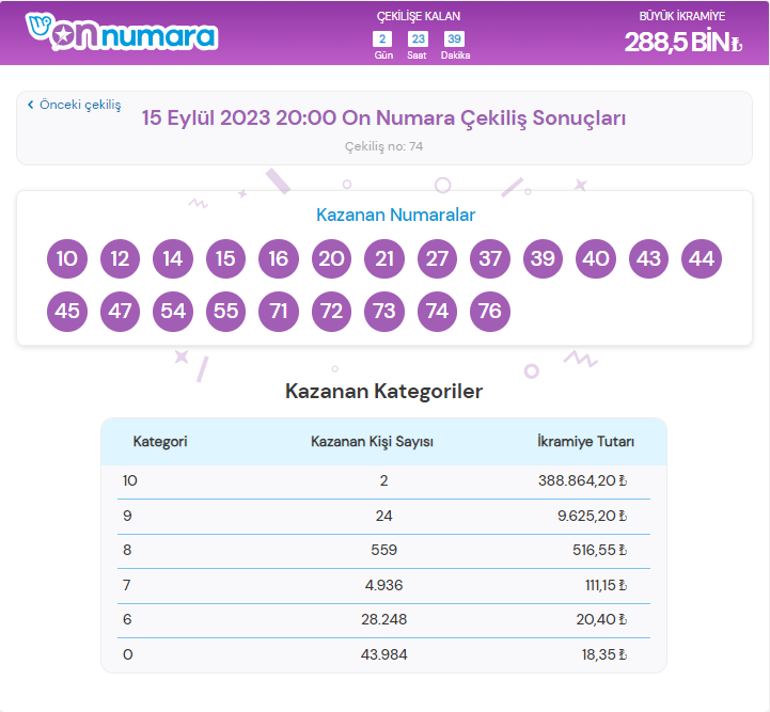Pick winning number ball 71
This screenshot has height=712, width=770.
(278, 311)
